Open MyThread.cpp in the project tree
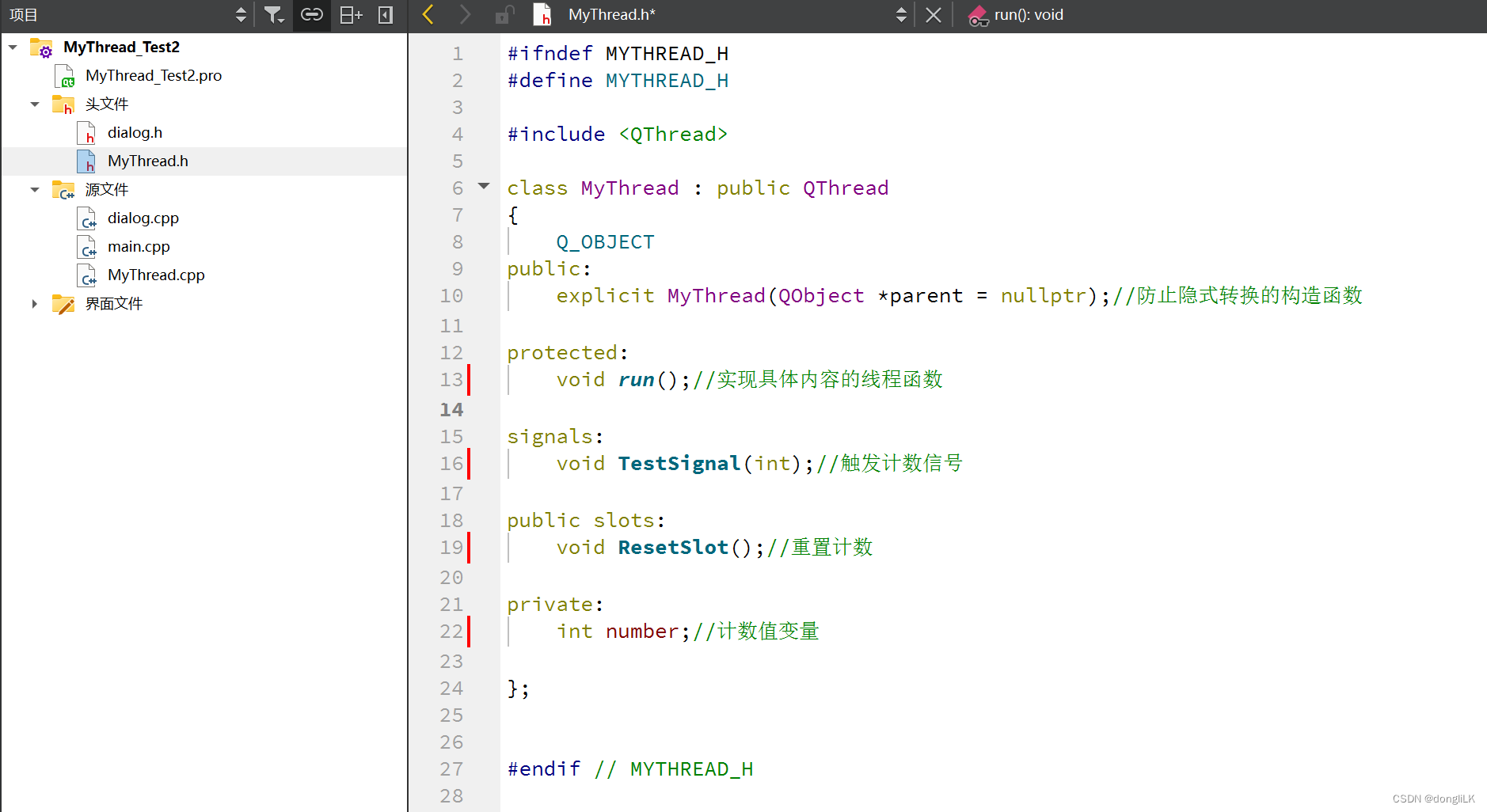 (156, 275)
